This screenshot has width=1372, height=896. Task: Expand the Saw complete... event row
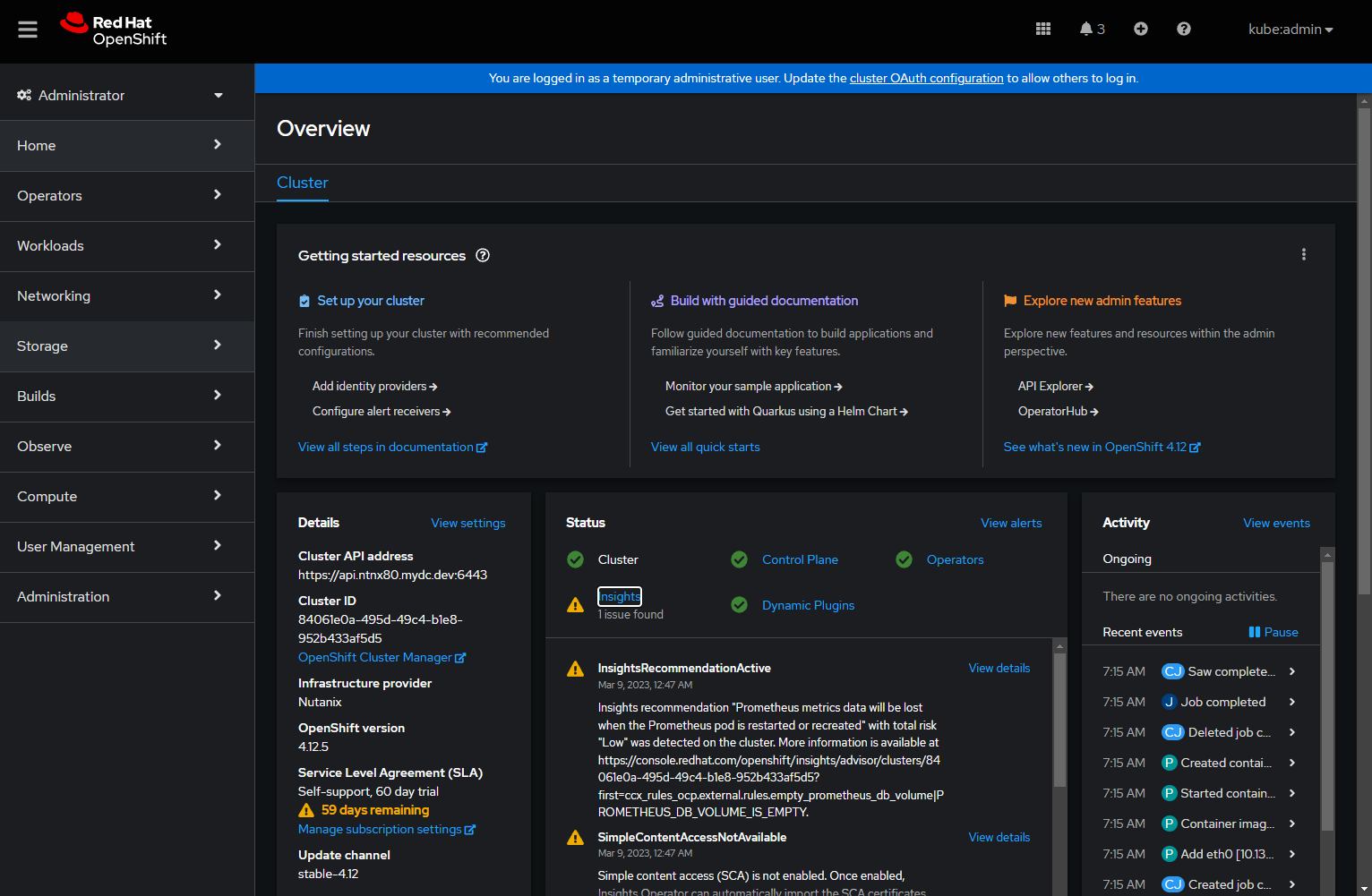coord(1291,671)
